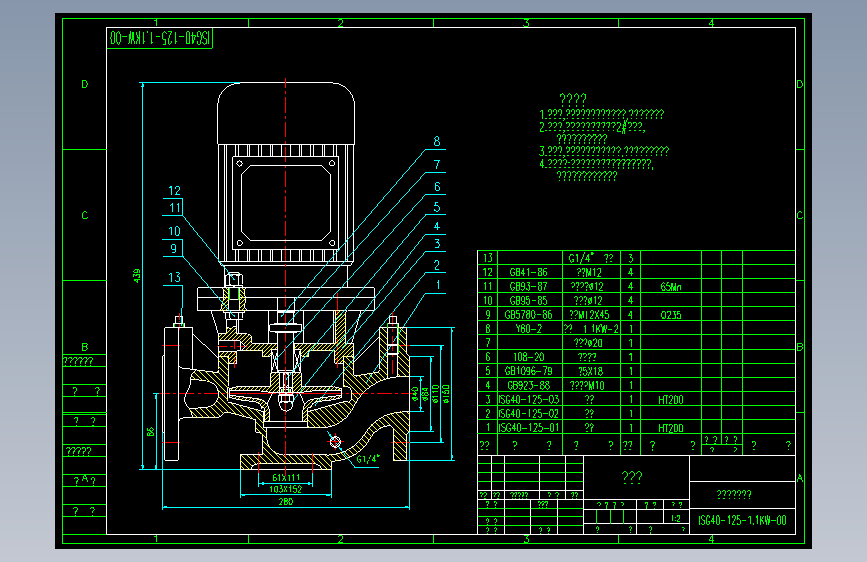Image resolution: width=867 pixels, height=562 pixels.
Task: Select part callout 8 on its leader line
Action: tap(437, 142)
